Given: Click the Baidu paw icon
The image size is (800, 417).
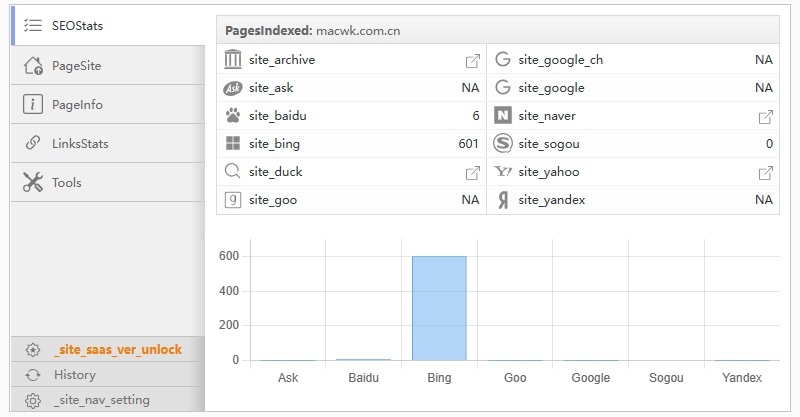Looking at the screenshot, I should 233,116.
